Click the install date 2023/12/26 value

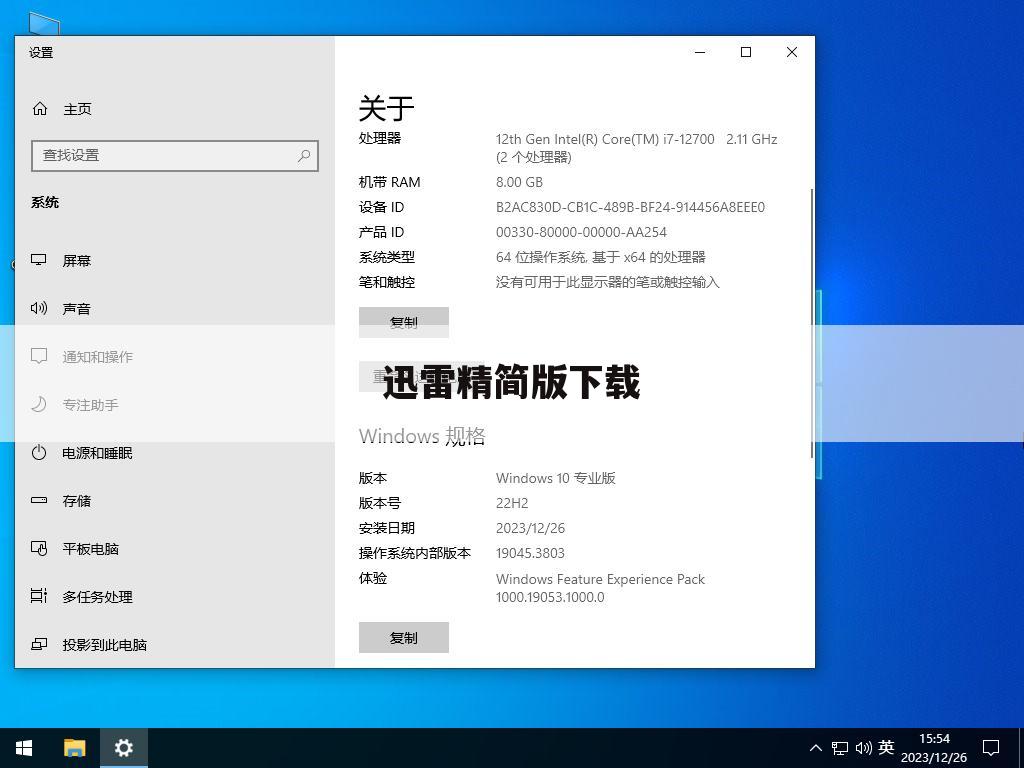point(530,528)
